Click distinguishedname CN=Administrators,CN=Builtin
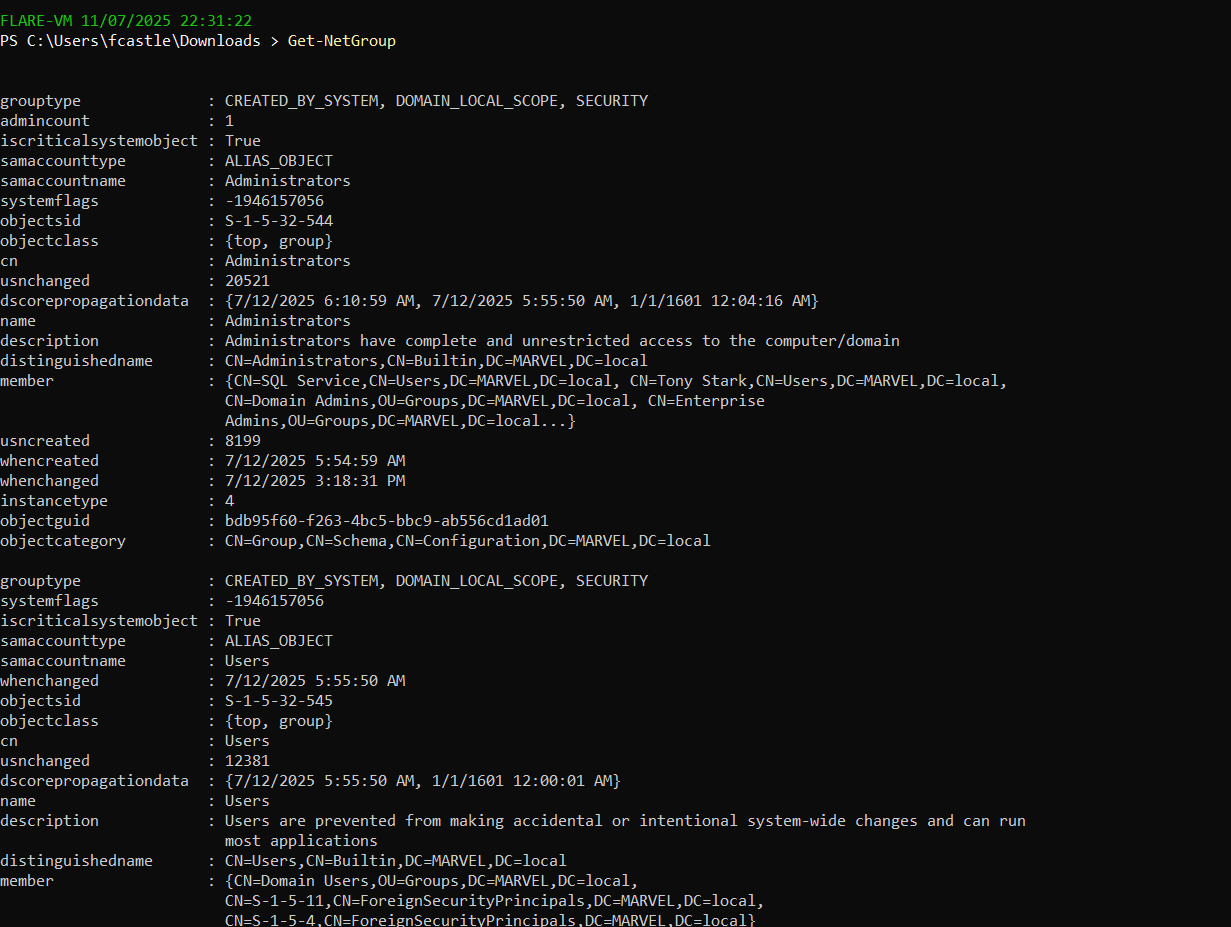 [x=436, y=361]
